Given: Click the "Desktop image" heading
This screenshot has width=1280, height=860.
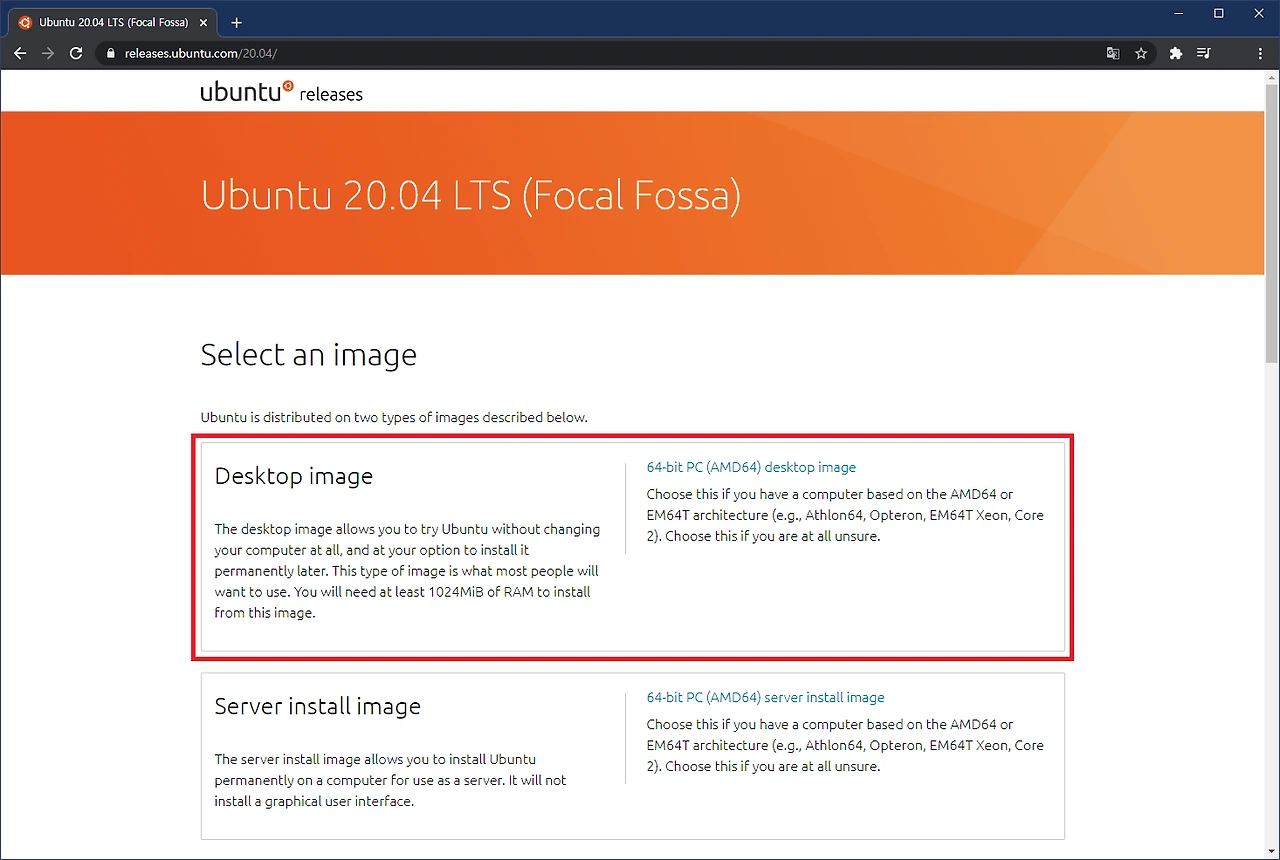Looking at the screenshot, I should tap(293, 477).
